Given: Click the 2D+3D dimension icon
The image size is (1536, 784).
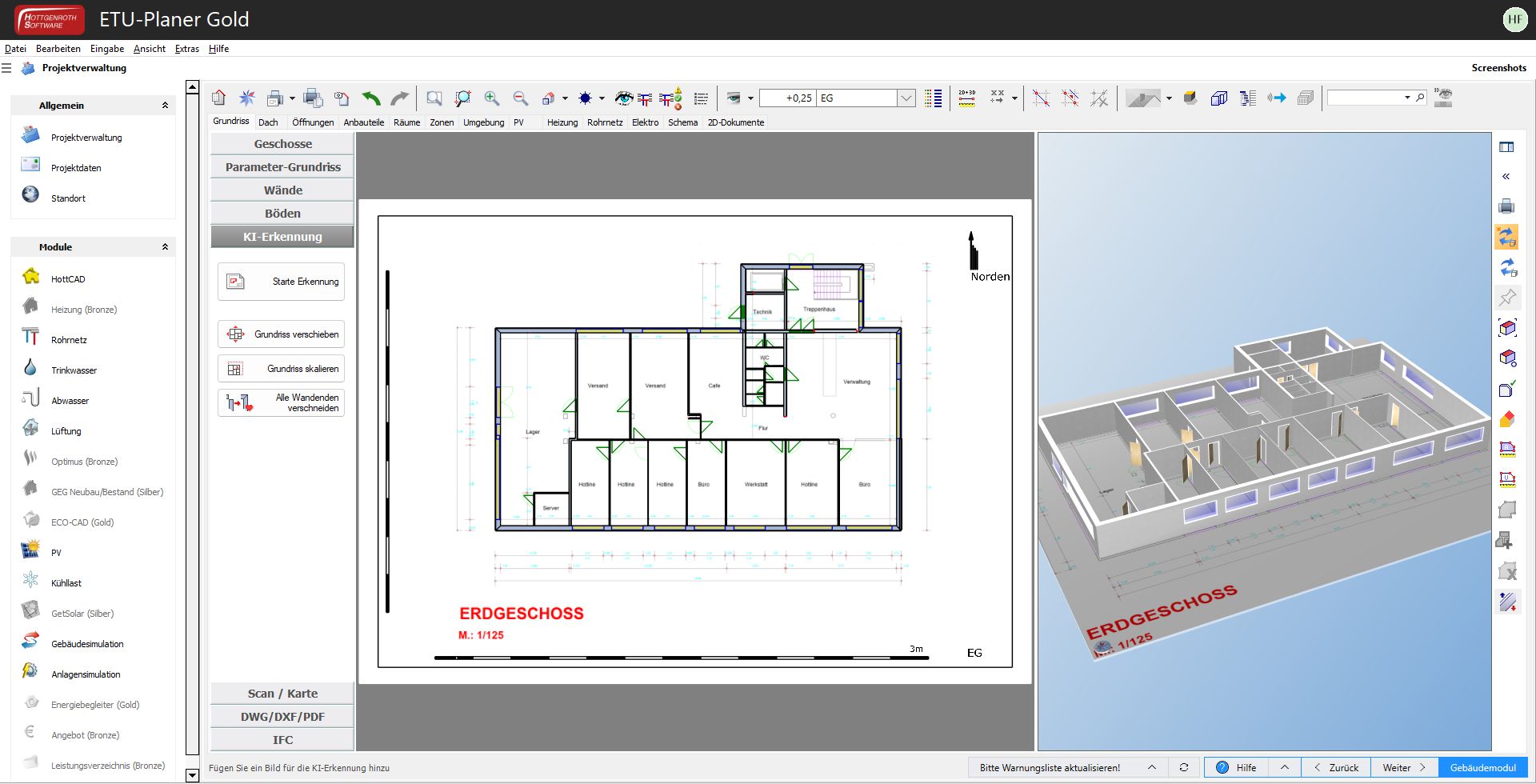Looking at the screenshot, I should point(966,98).
